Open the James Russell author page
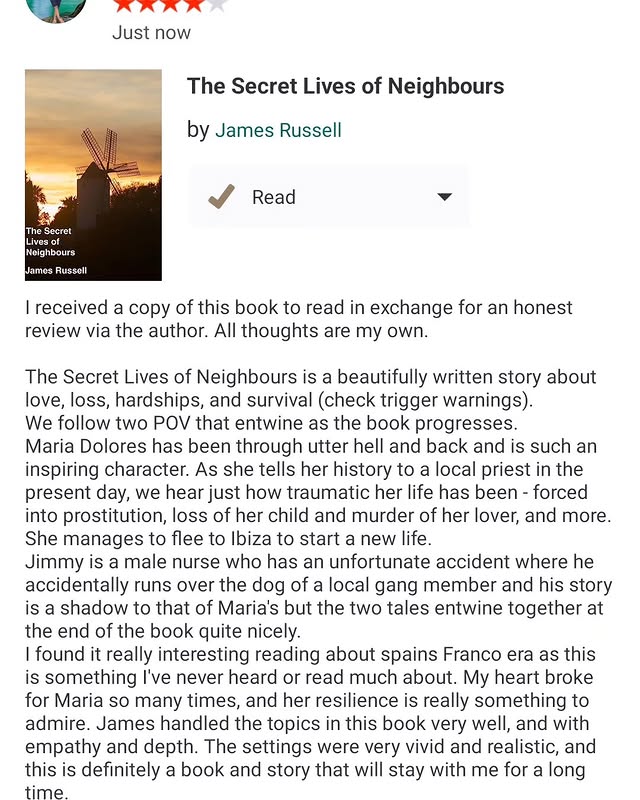Viewport: 640px width, 800px height. point(279,130)
